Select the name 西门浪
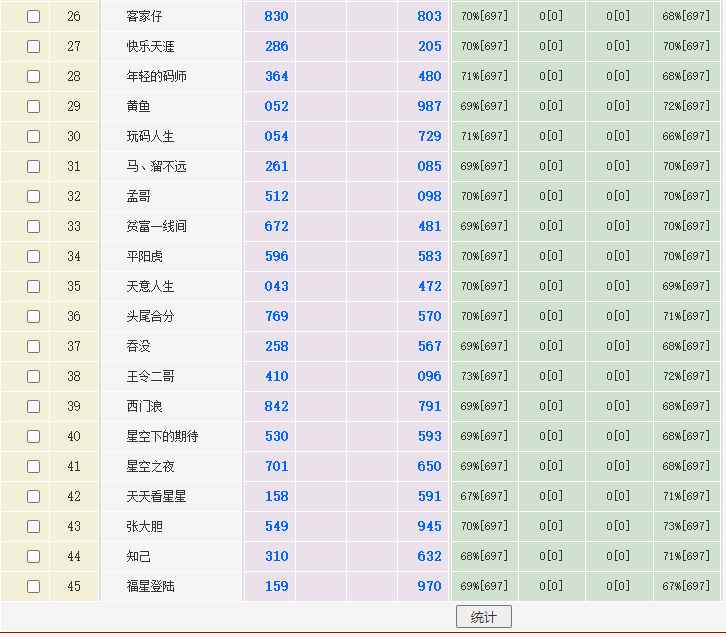Viewport: 726px width, 637px height. [144, 406]
